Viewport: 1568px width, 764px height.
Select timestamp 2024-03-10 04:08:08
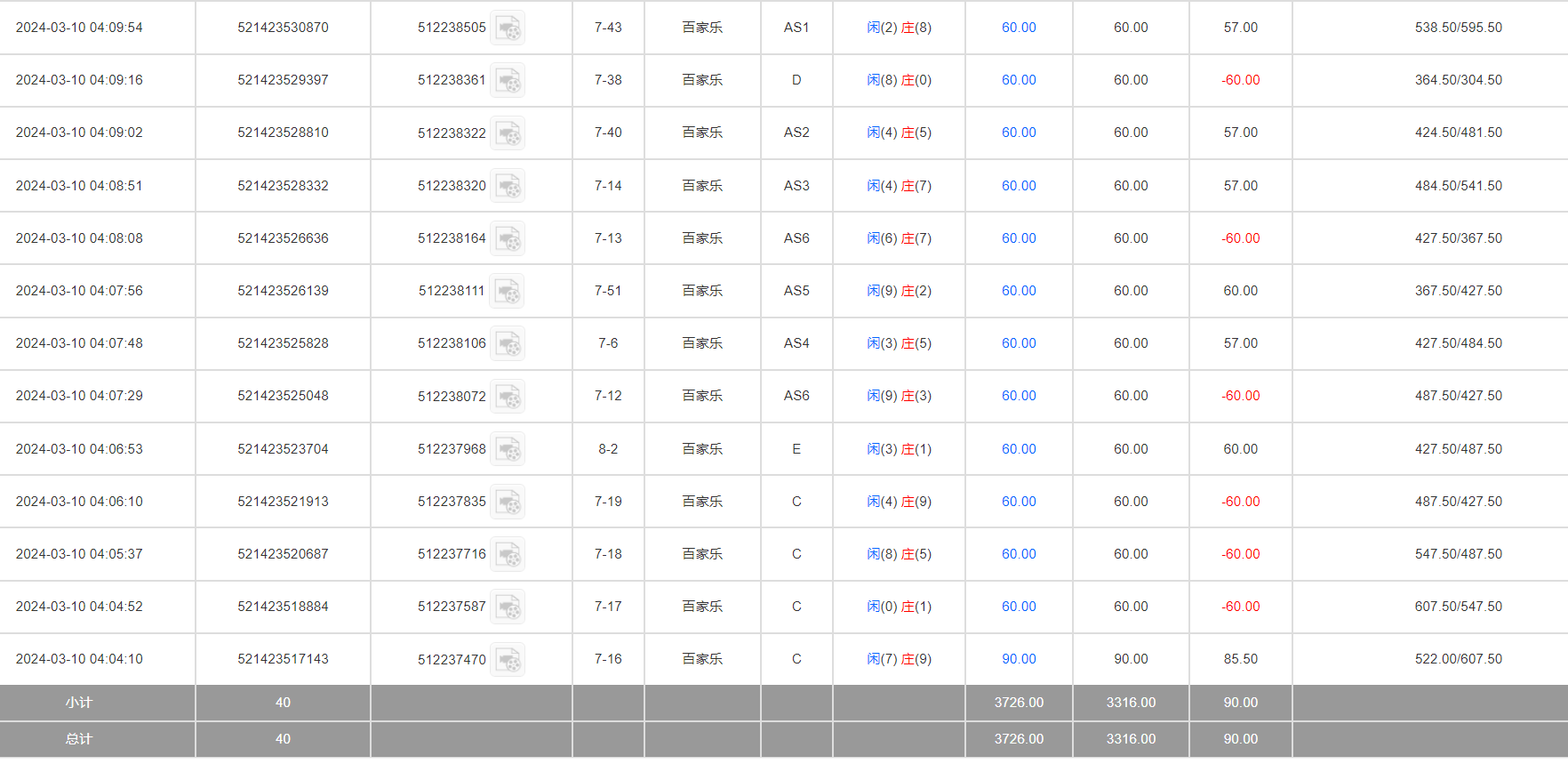(79, 238)
